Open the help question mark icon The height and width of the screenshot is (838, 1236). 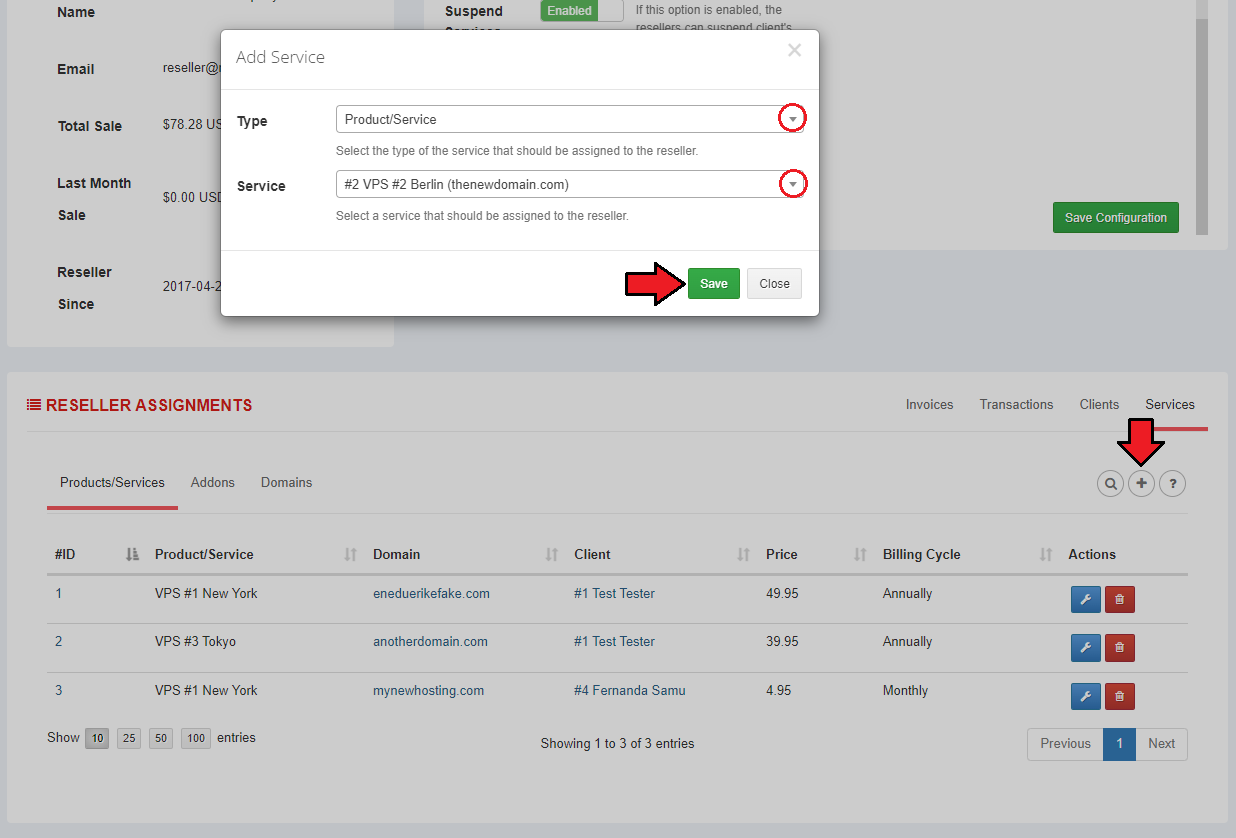pyautogui.click(x=1173, y=484)
